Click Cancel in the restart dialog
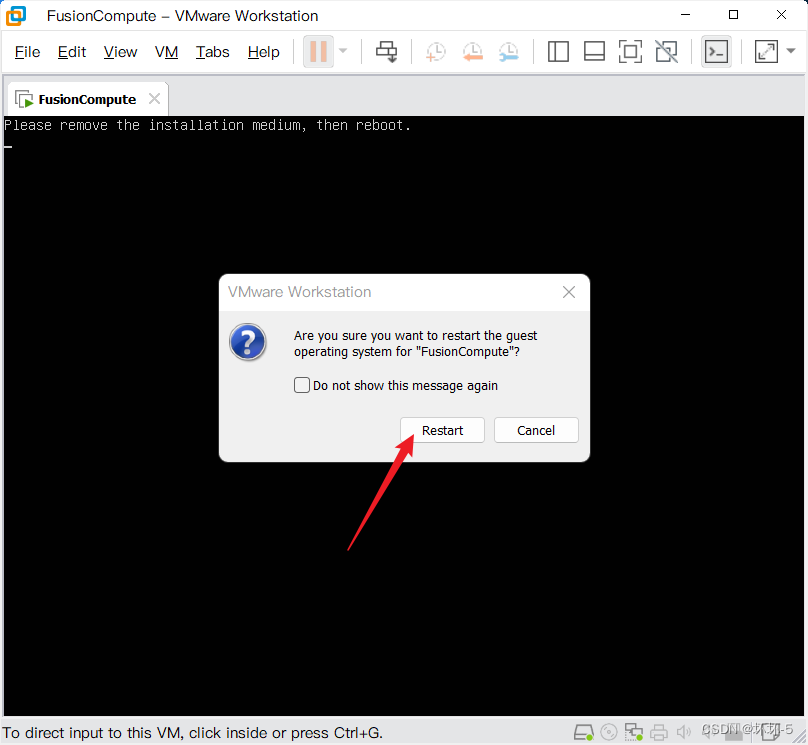 click(x=536, y=430)
